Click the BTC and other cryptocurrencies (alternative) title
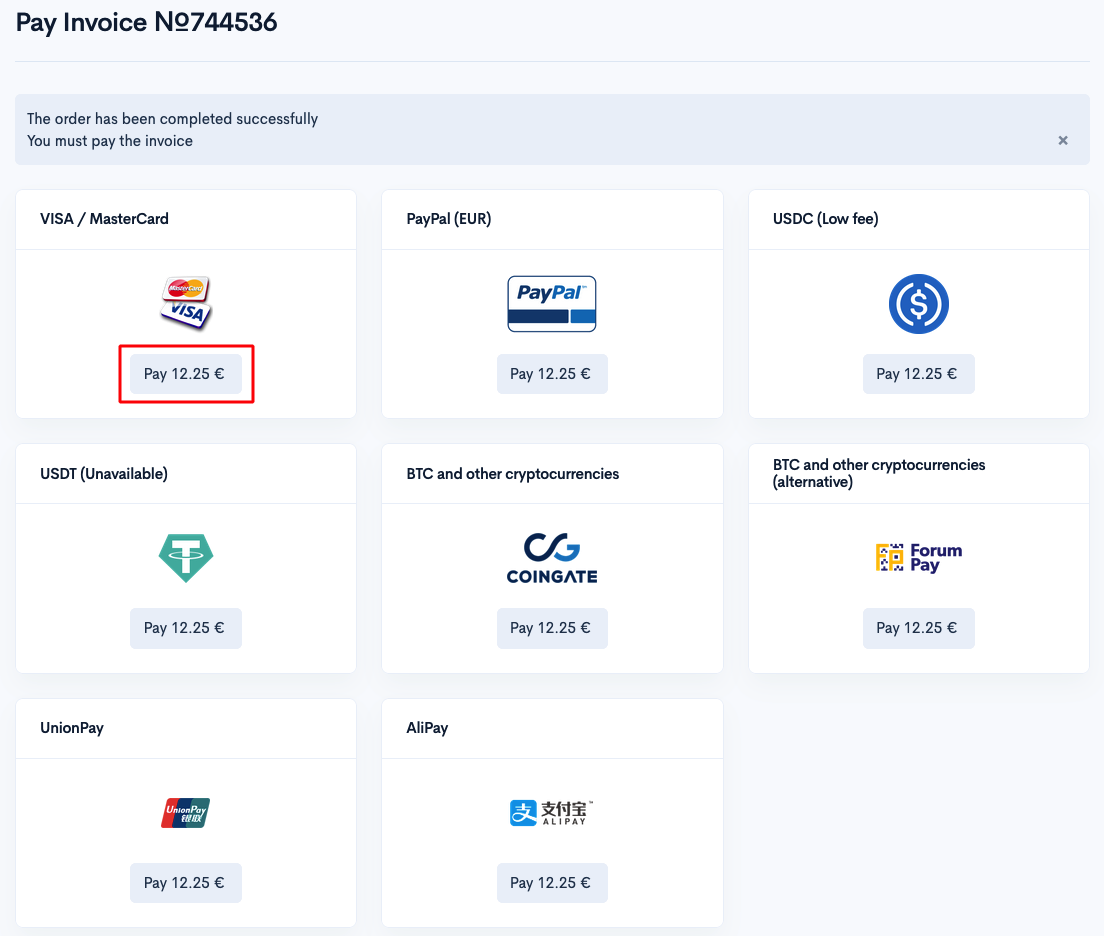Image resolution: width=1104 pixels, height=936 pixels. [879, 473]
